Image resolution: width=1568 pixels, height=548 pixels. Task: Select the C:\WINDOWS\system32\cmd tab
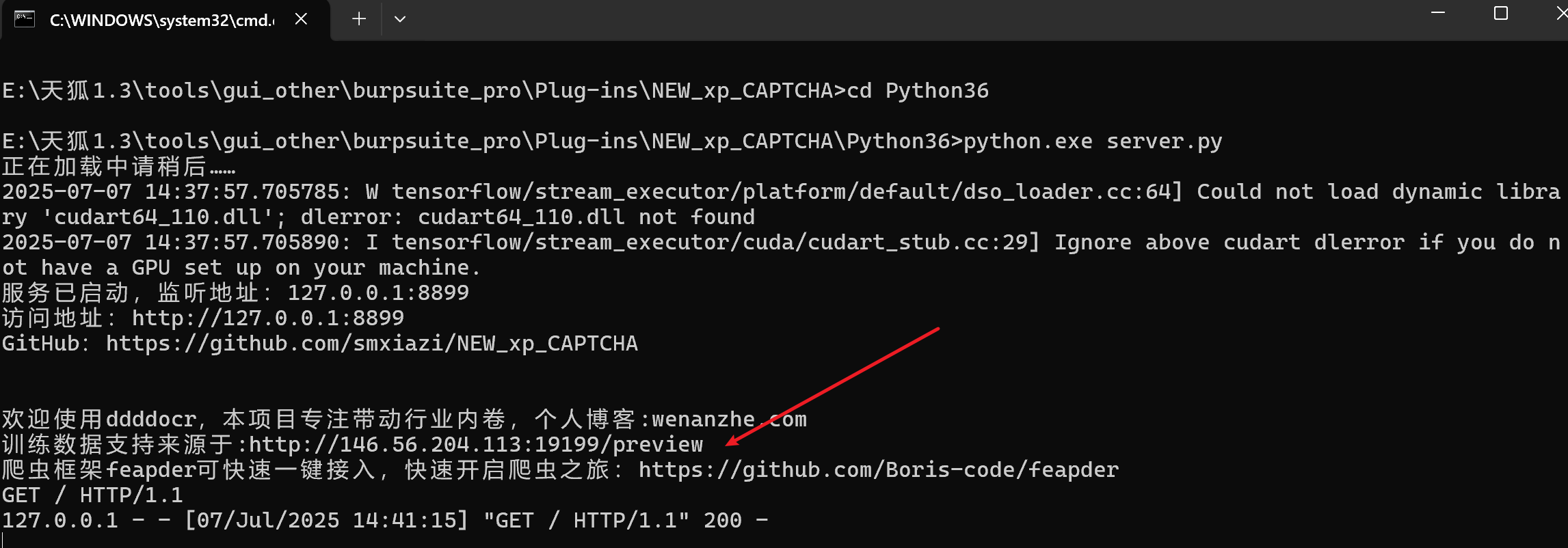coord(161,20)
